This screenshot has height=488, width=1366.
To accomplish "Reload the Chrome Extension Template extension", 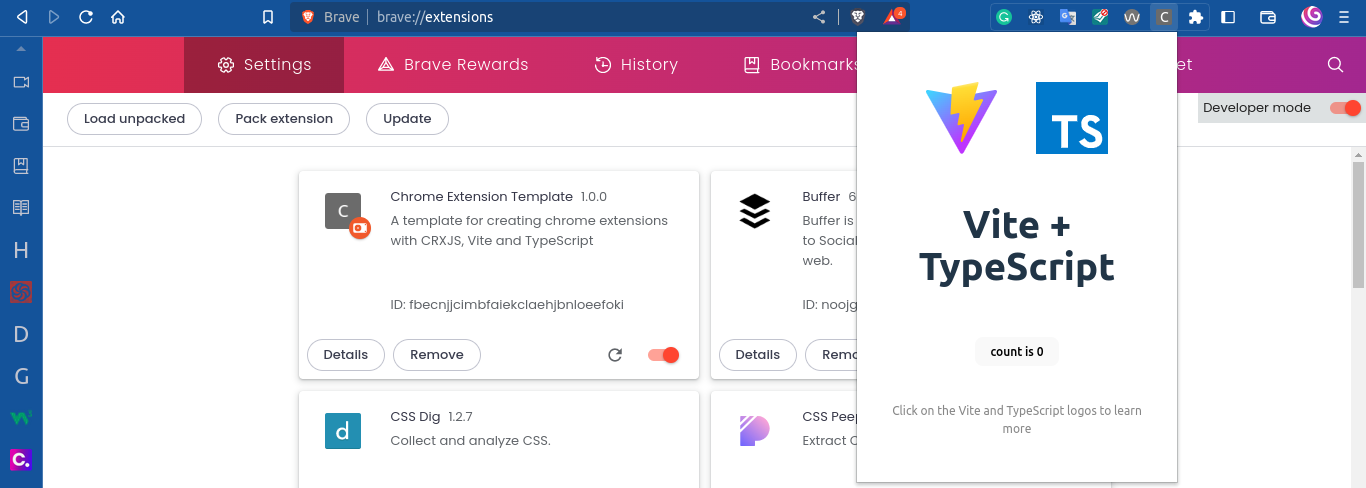I will click(615, 354).
